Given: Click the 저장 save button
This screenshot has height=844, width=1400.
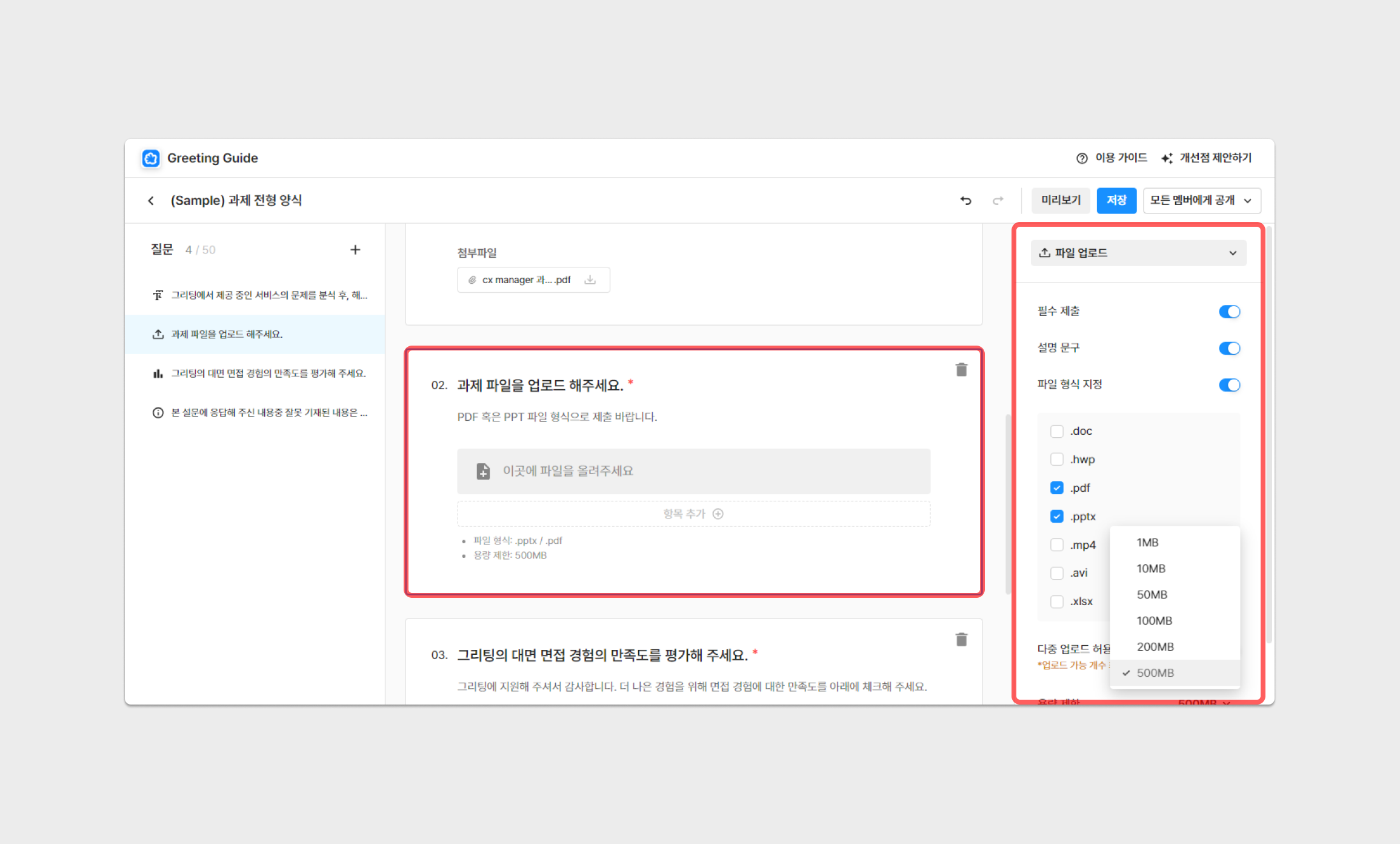Looking at the screenshot, I should [1116, 201].
